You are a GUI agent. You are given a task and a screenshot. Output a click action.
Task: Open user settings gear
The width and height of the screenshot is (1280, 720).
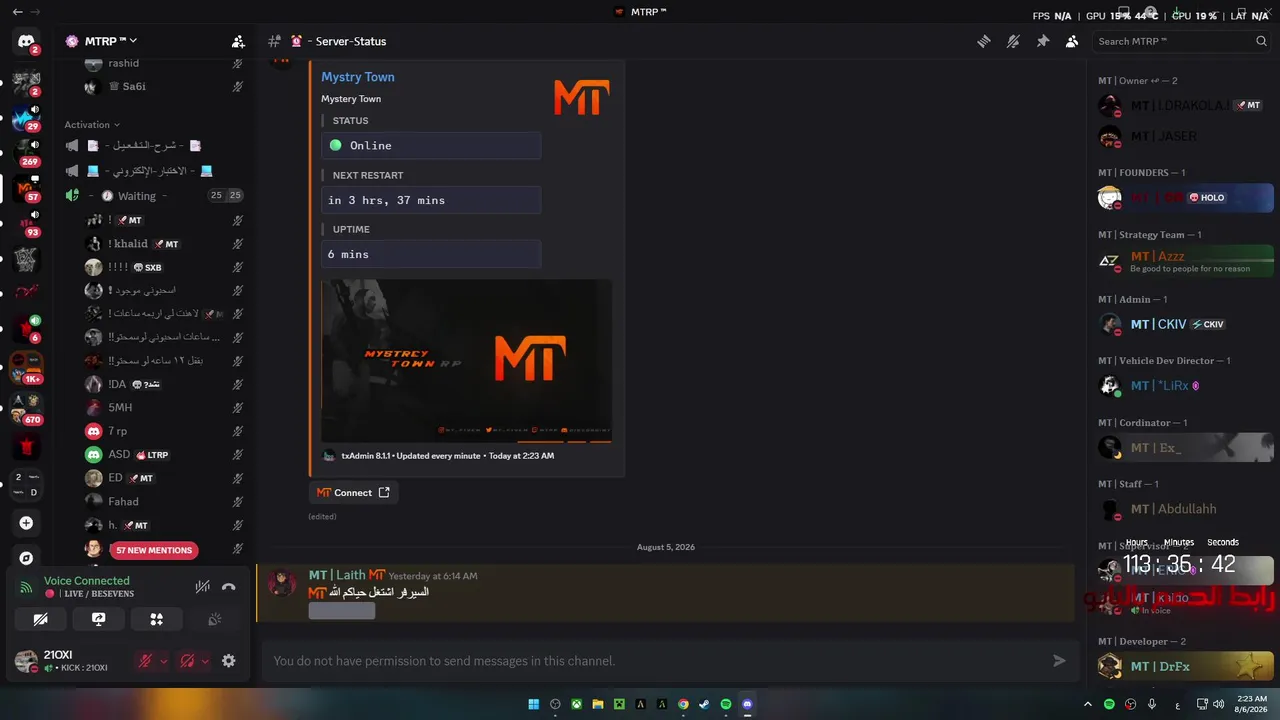[x=228, y=661]
